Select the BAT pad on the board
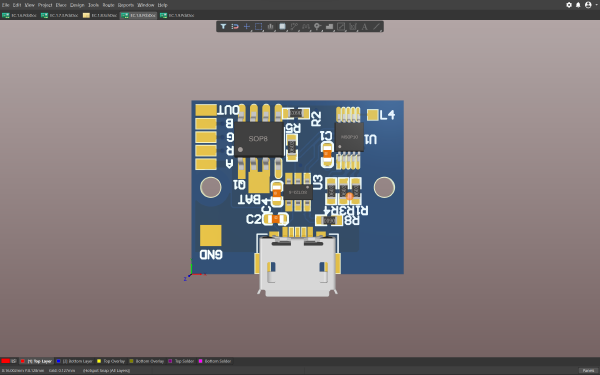600x375 pixels. click(x=259, y=182)
